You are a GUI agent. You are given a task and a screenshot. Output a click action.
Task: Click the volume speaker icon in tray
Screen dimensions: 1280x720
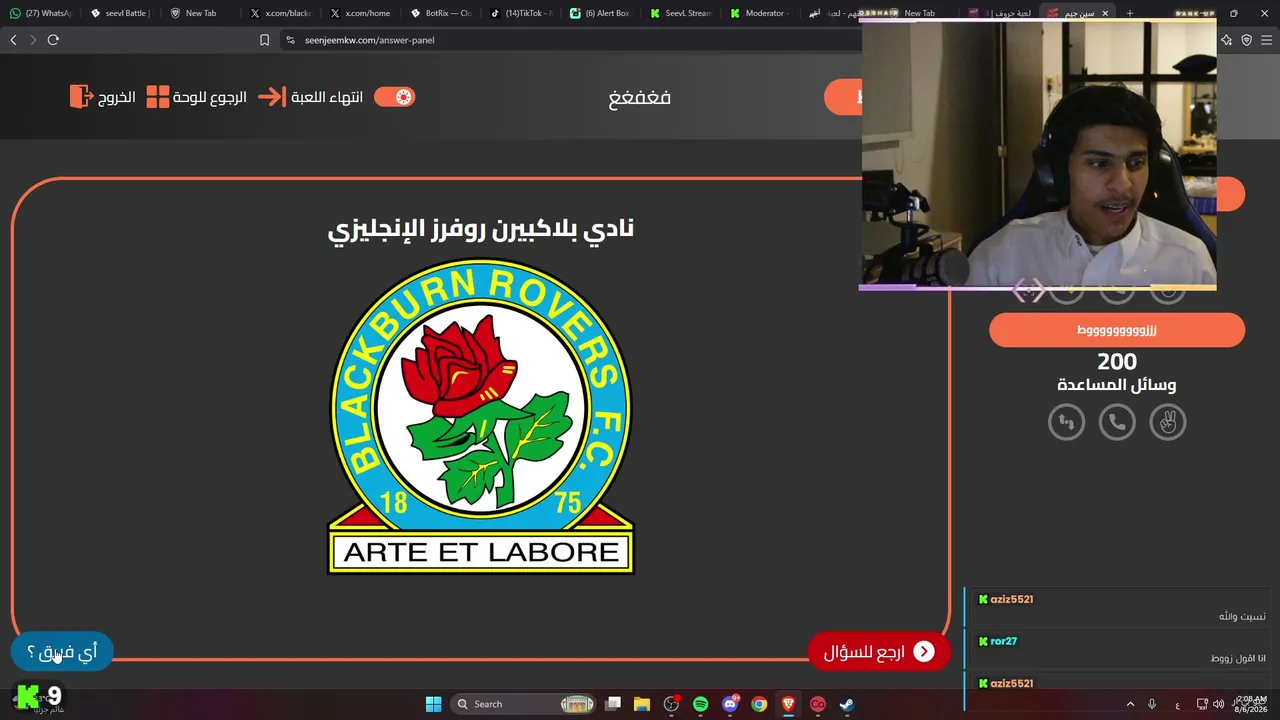1218,704
